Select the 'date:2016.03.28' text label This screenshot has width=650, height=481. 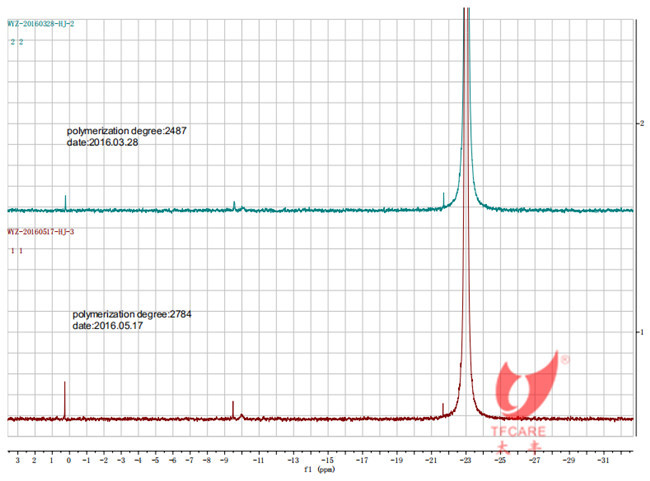[x=104, y=143]
